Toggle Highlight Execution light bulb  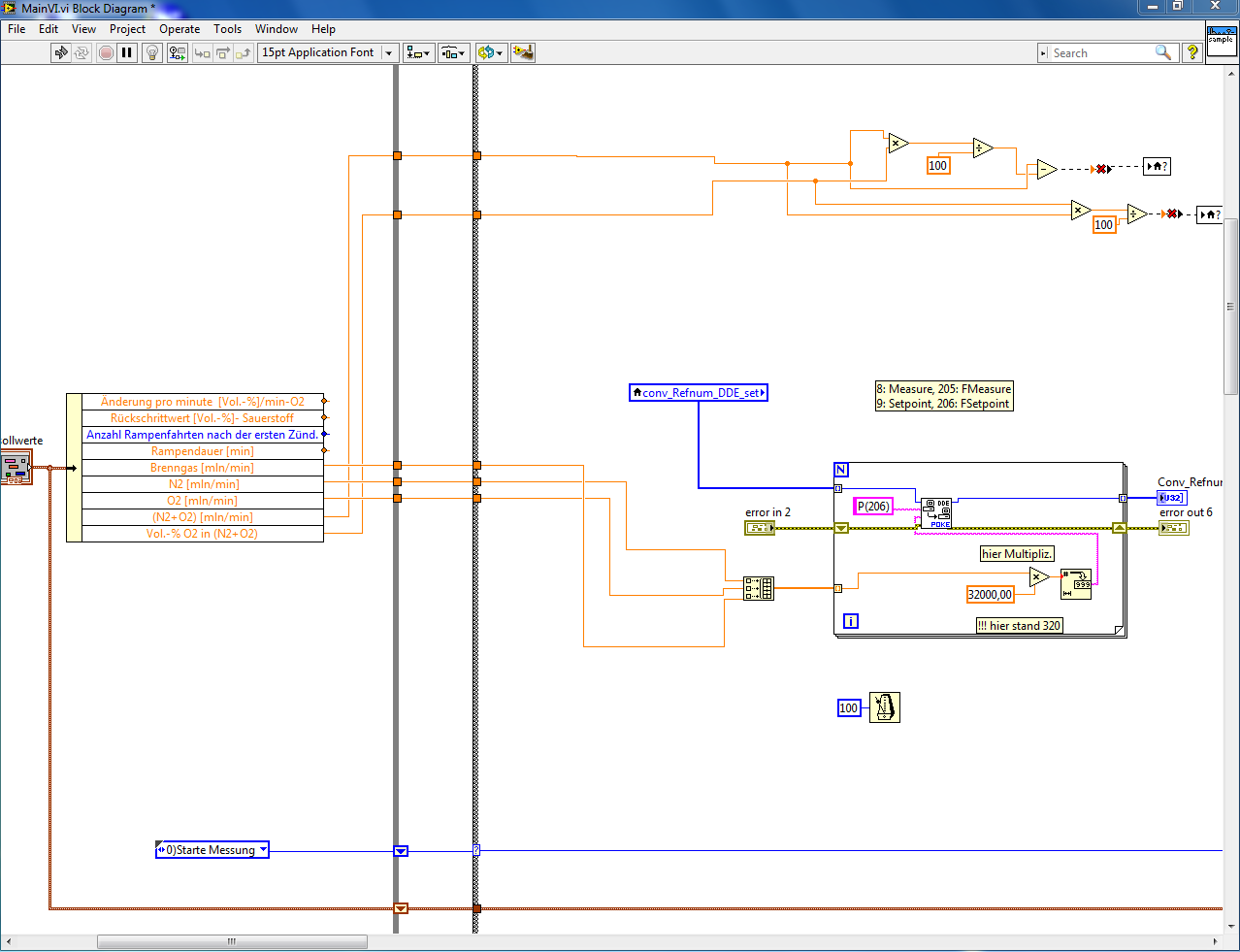tap(152, 52)
